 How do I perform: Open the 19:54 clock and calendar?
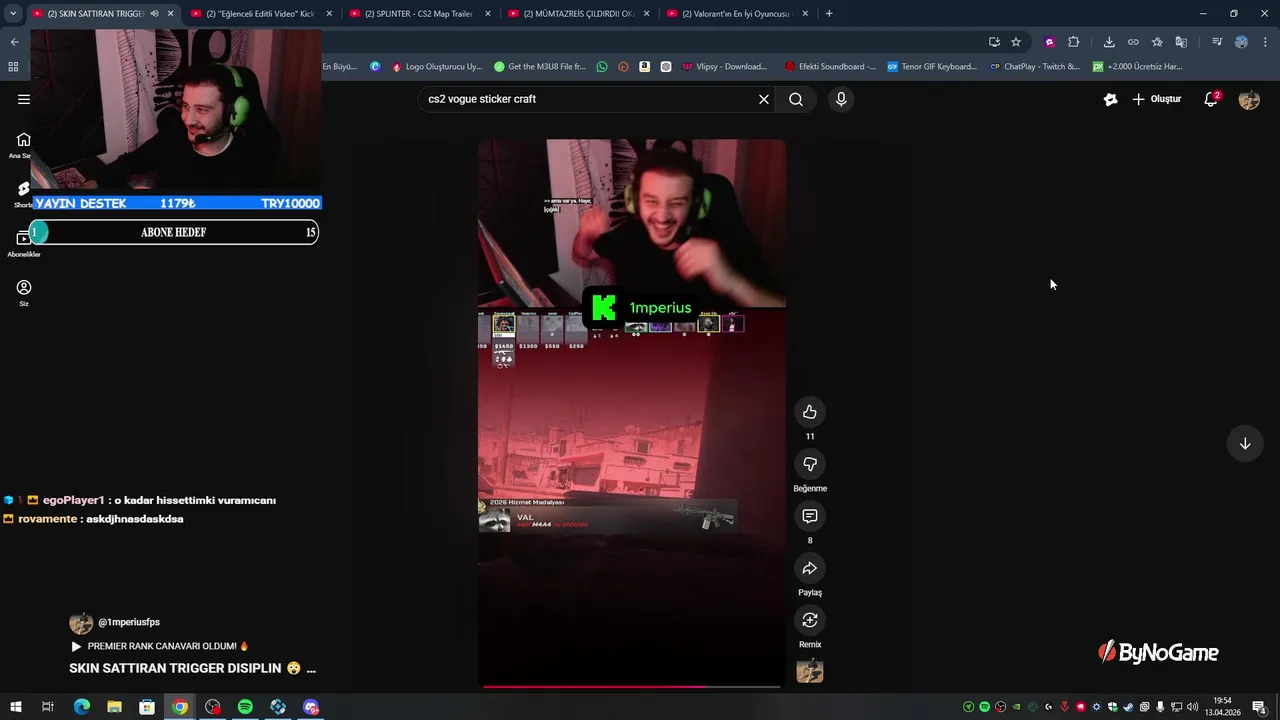pos(1222,707)
